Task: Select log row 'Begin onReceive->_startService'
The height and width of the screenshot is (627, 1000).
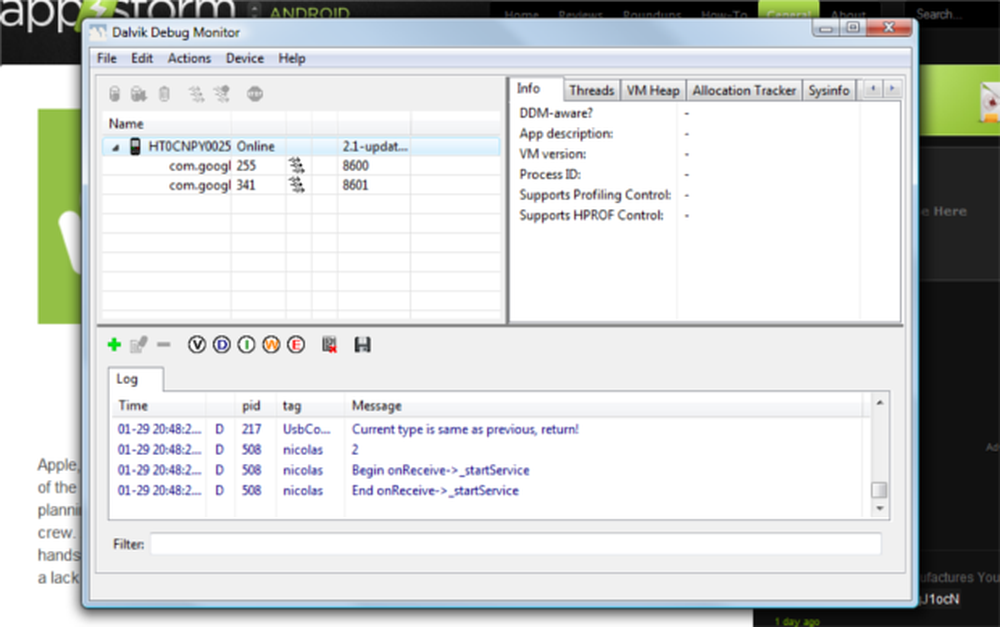Action: 491,470
